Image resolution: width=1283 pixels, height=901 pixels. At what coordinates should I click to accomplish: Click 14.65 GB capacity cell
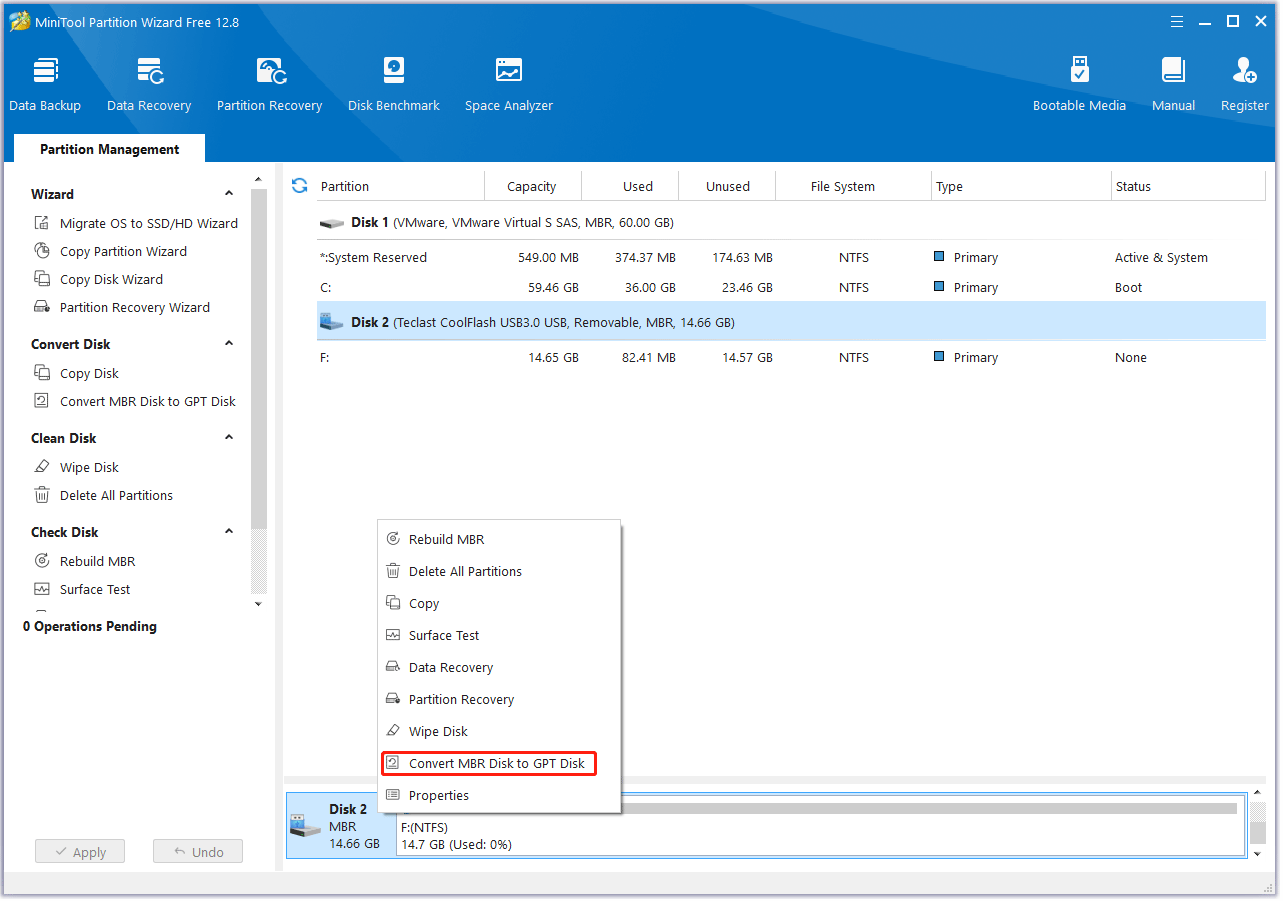[553, 357]
